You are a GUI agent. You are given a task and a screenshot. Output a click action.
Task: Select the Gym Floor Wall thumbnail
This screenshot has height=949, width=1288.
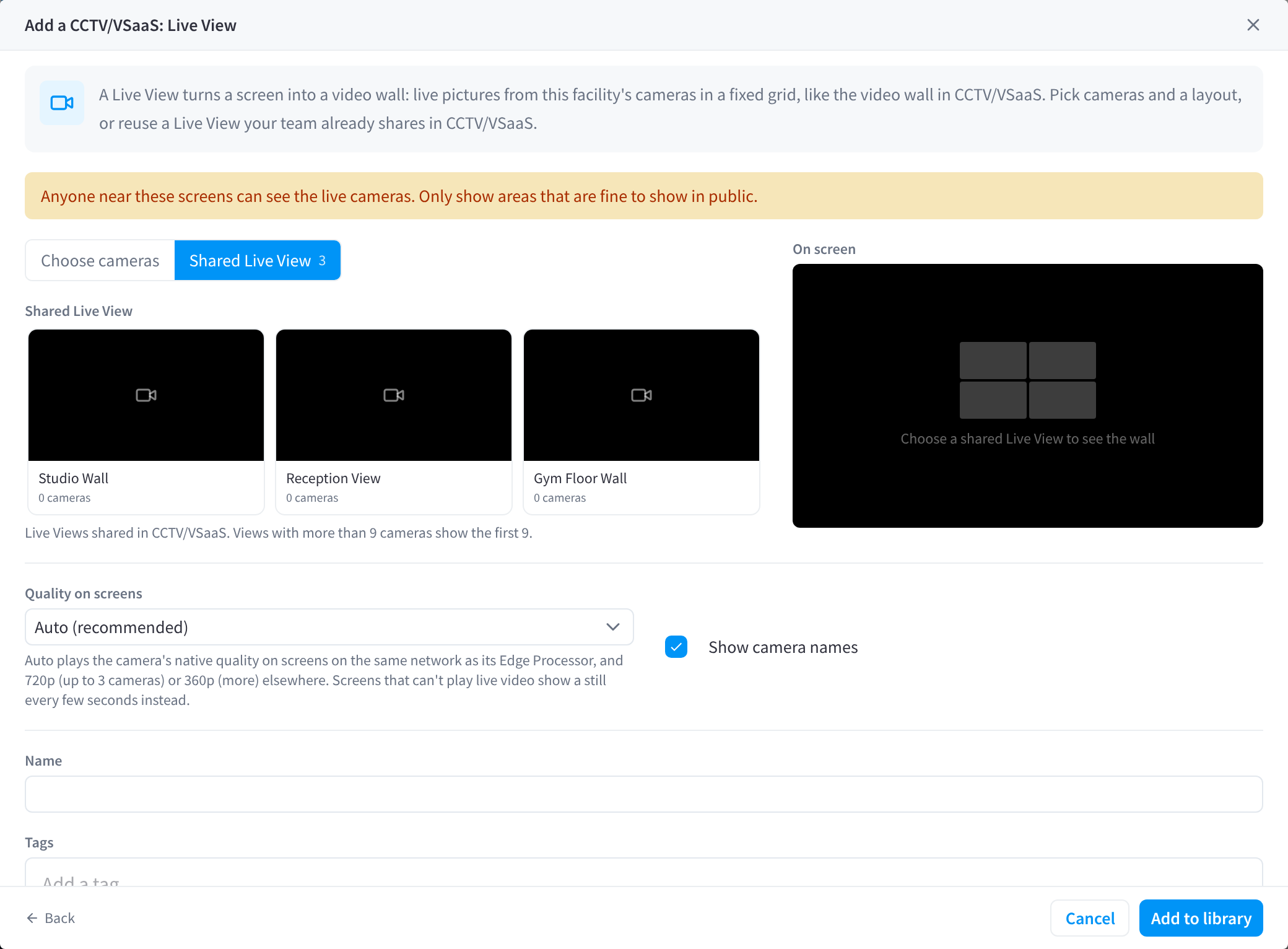click(x=642, y=395)
